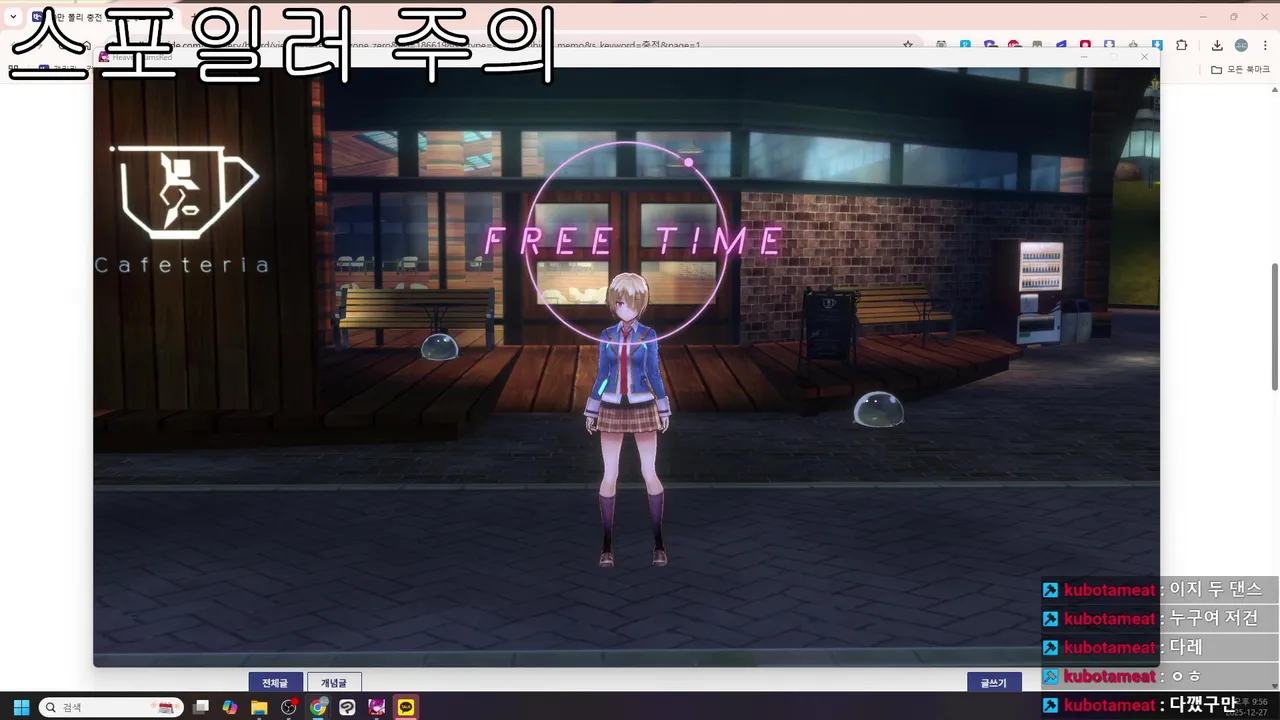1280x720 pixels.
Task: Open the Windows Start menu
Action: tap(20, 707)
